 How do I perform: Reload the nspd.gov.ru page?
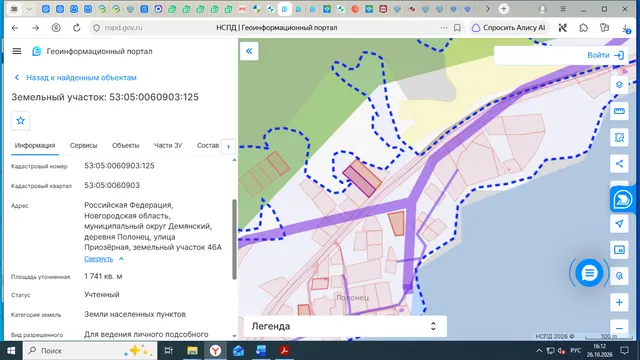[x=76, y=28]
